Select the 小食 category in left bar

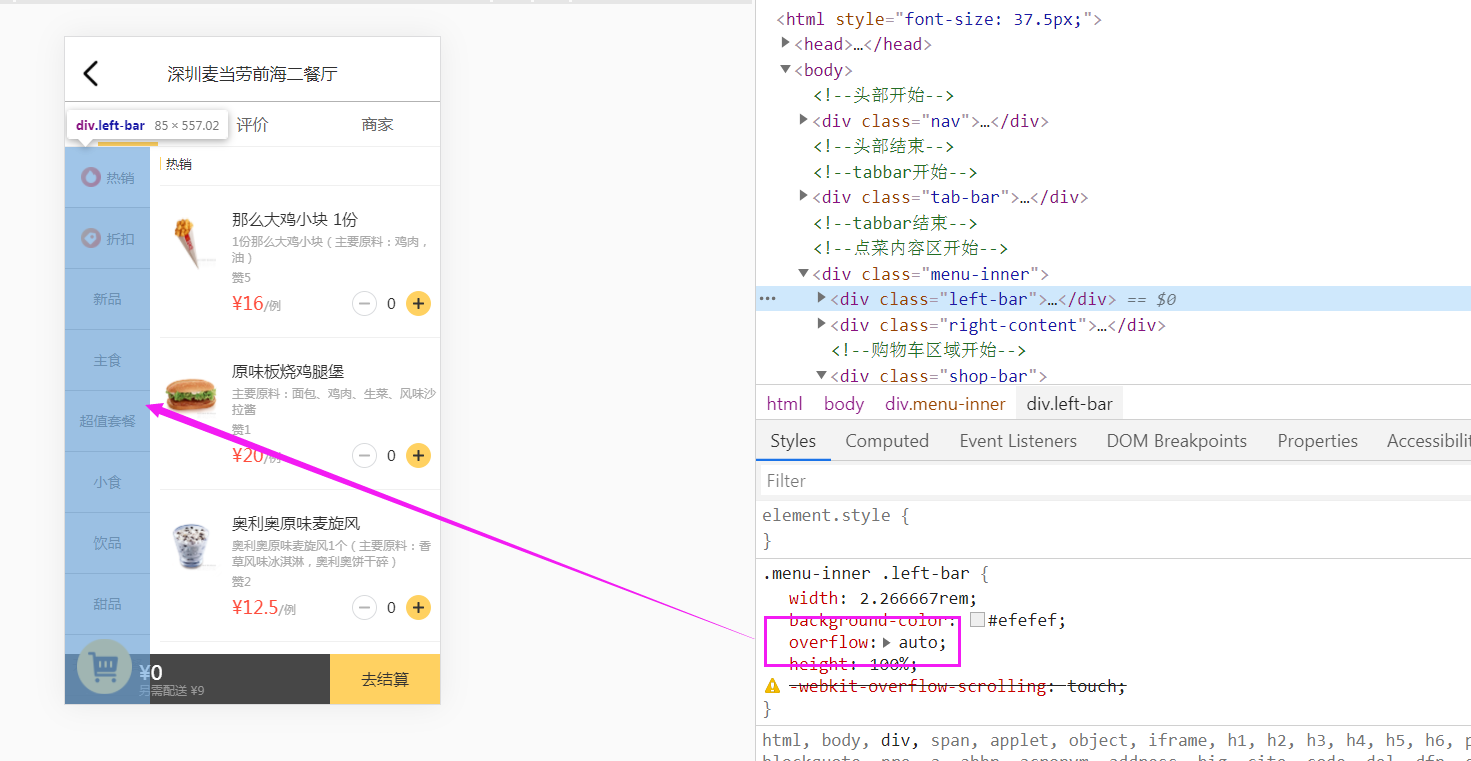(x=107, y=482)
